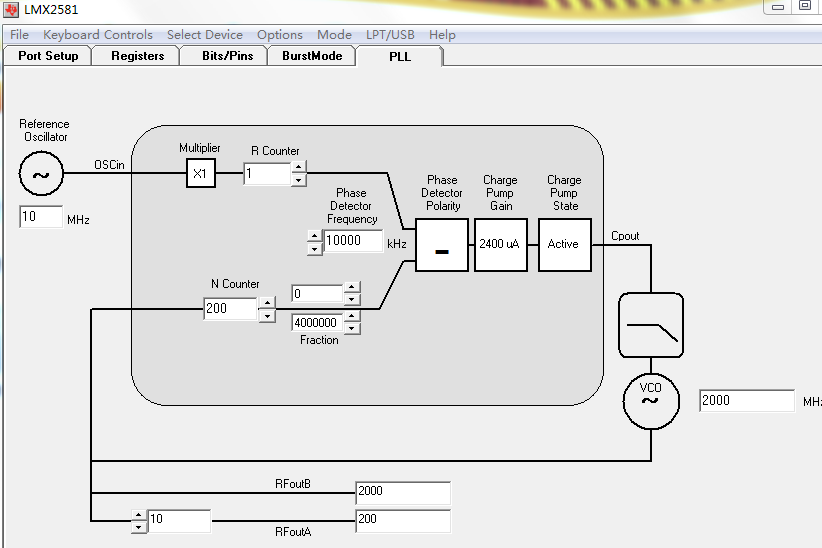
Task: Click the RFoutB frequency field
Action: point(403,493)
